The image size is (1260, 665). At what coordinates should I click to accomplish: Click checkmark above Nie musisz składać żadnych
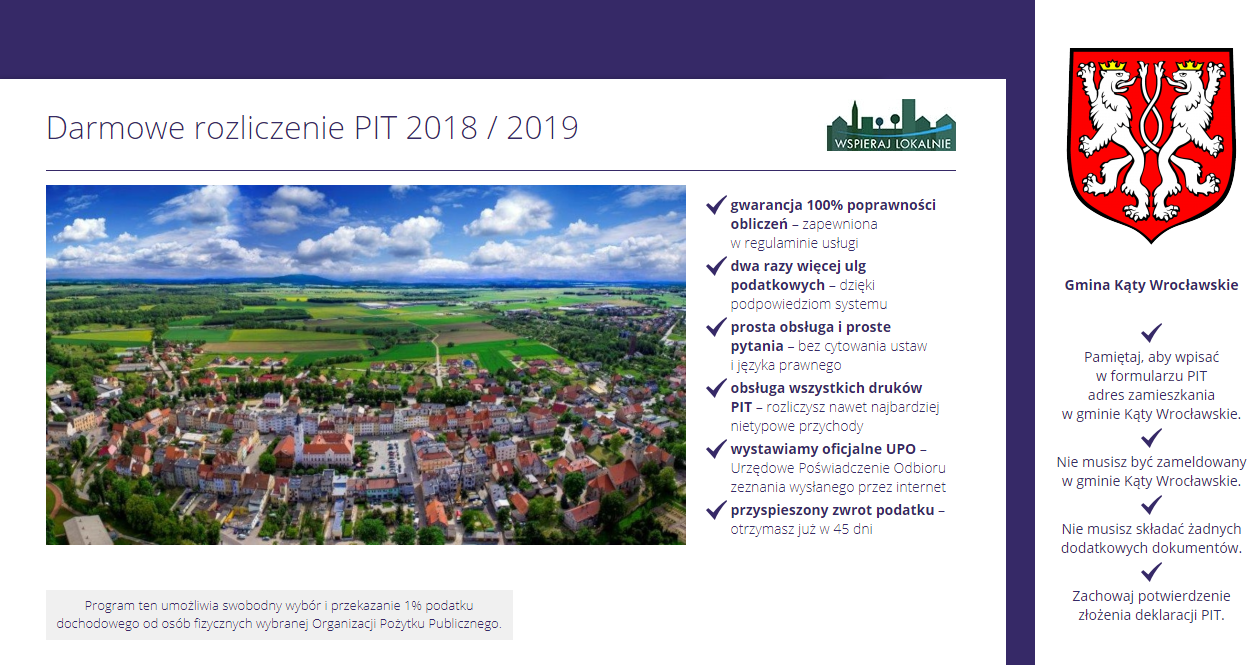click(x=1152, y=504)
